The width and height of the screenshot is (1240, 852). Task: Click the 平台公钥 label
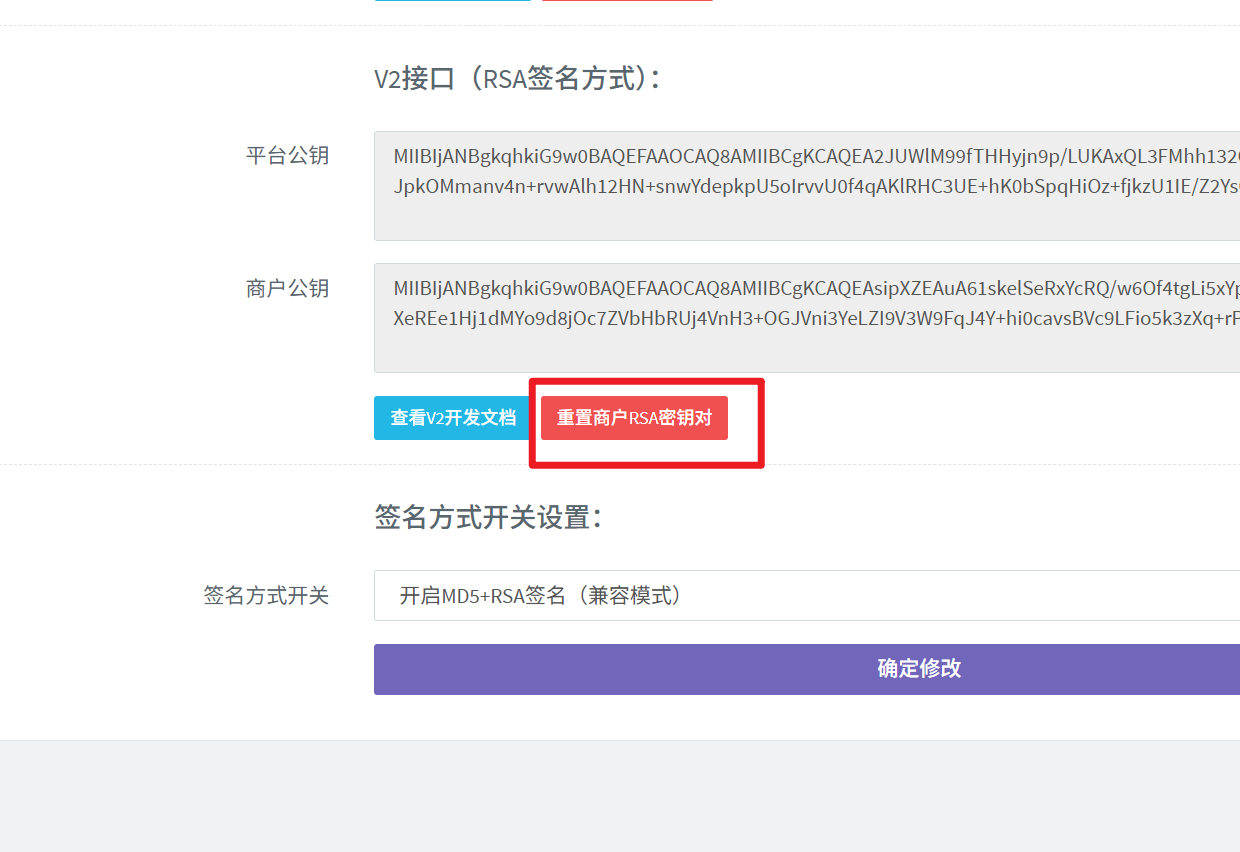pos(287,156)
